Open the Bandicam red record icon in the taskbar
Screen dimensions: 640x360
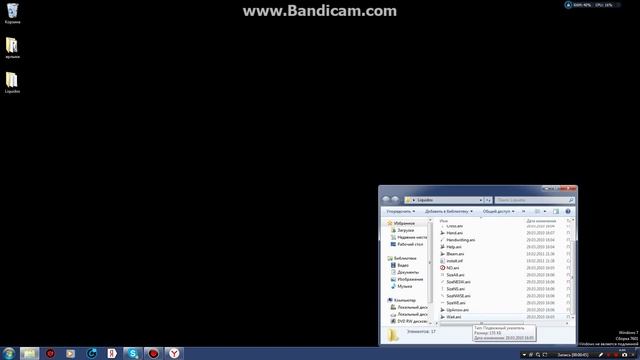(153, 353)
